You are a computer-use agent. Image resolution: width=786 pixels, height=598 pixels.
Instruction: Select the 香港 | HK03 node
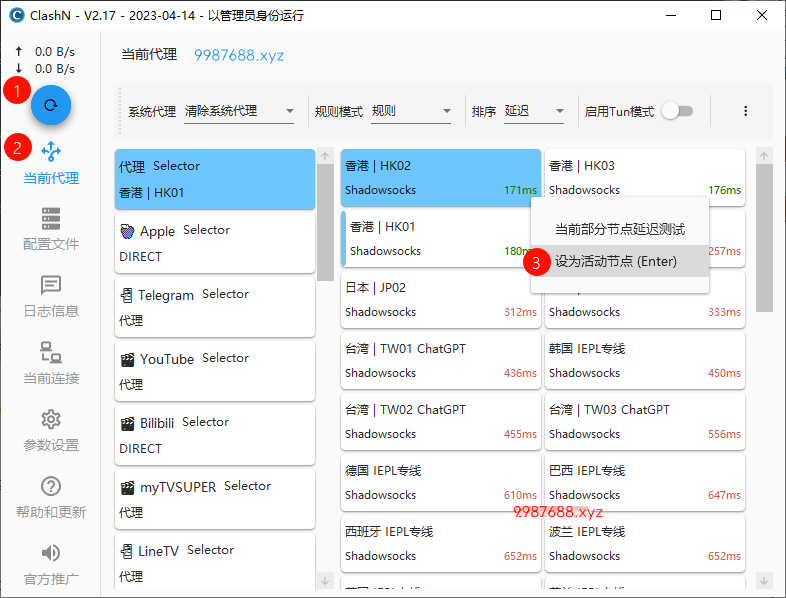[645, 177]
